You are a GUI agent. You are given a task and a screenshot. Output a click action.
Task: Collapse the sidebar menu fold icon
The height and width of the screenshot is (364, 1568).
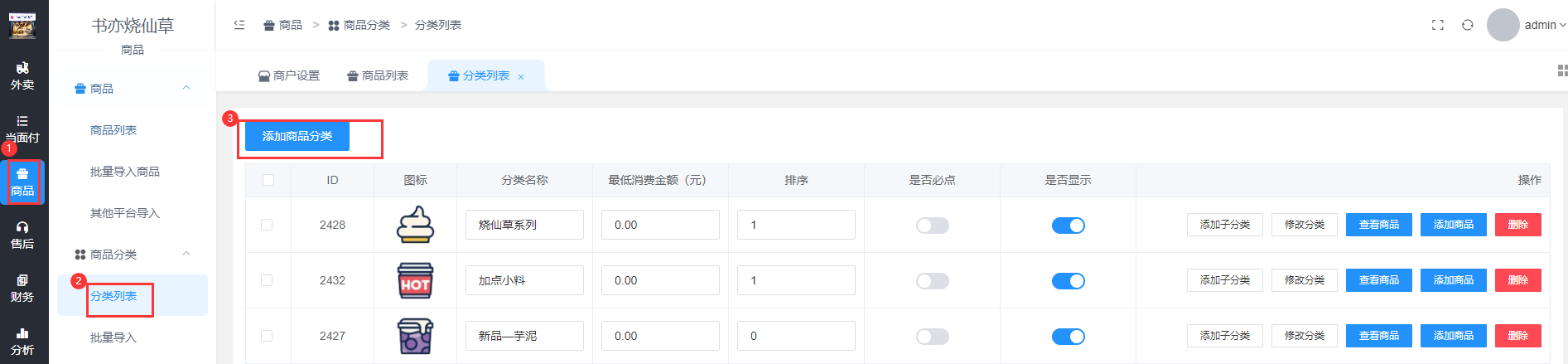click(x=239, y=25)
